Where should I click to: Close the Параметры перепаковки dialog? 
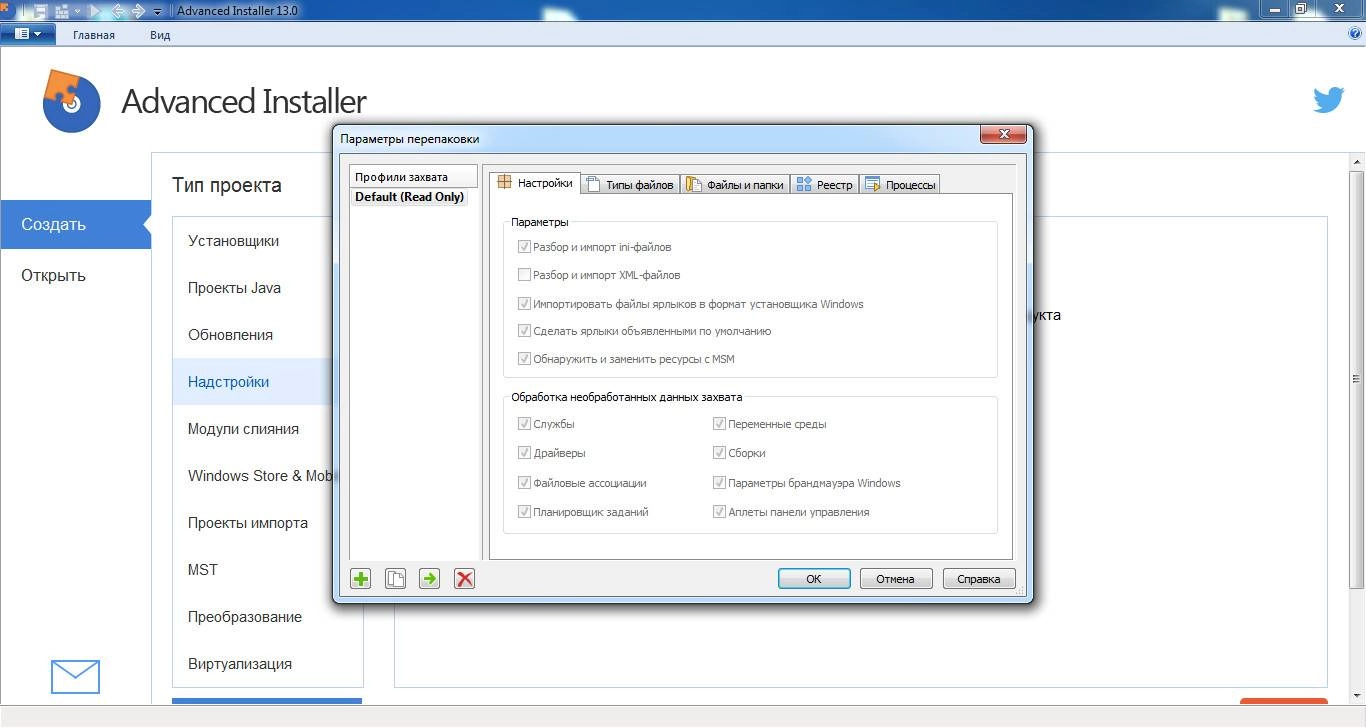[1003, 134]
